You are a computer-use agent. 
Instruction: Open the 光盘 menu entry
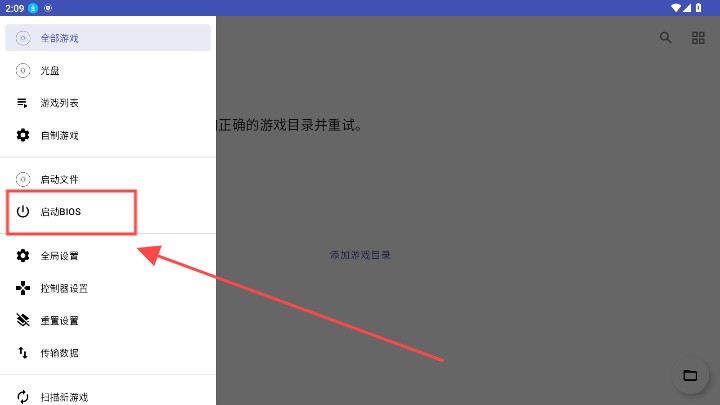(108, 70)
